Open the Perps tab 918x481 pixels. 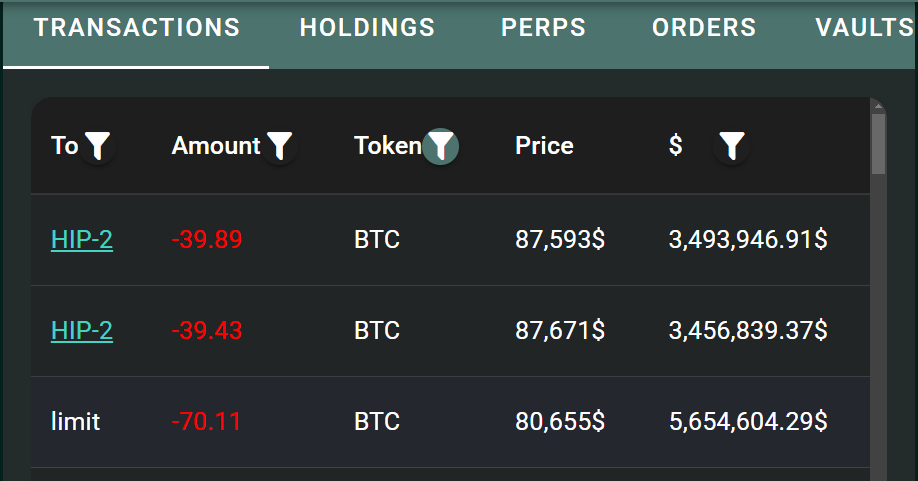tap(543, 28)
